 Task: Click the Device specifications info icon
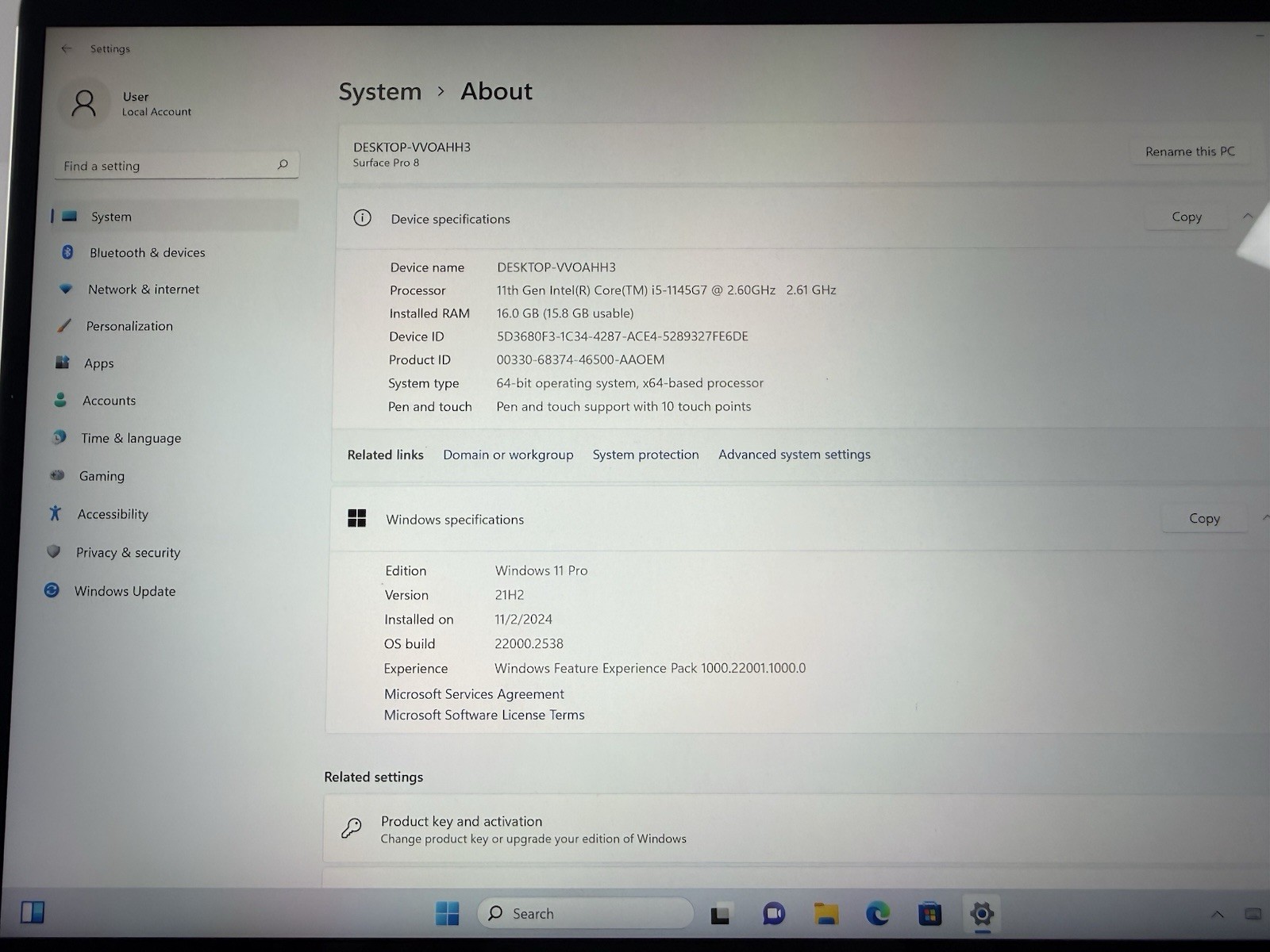pos(362,218)
